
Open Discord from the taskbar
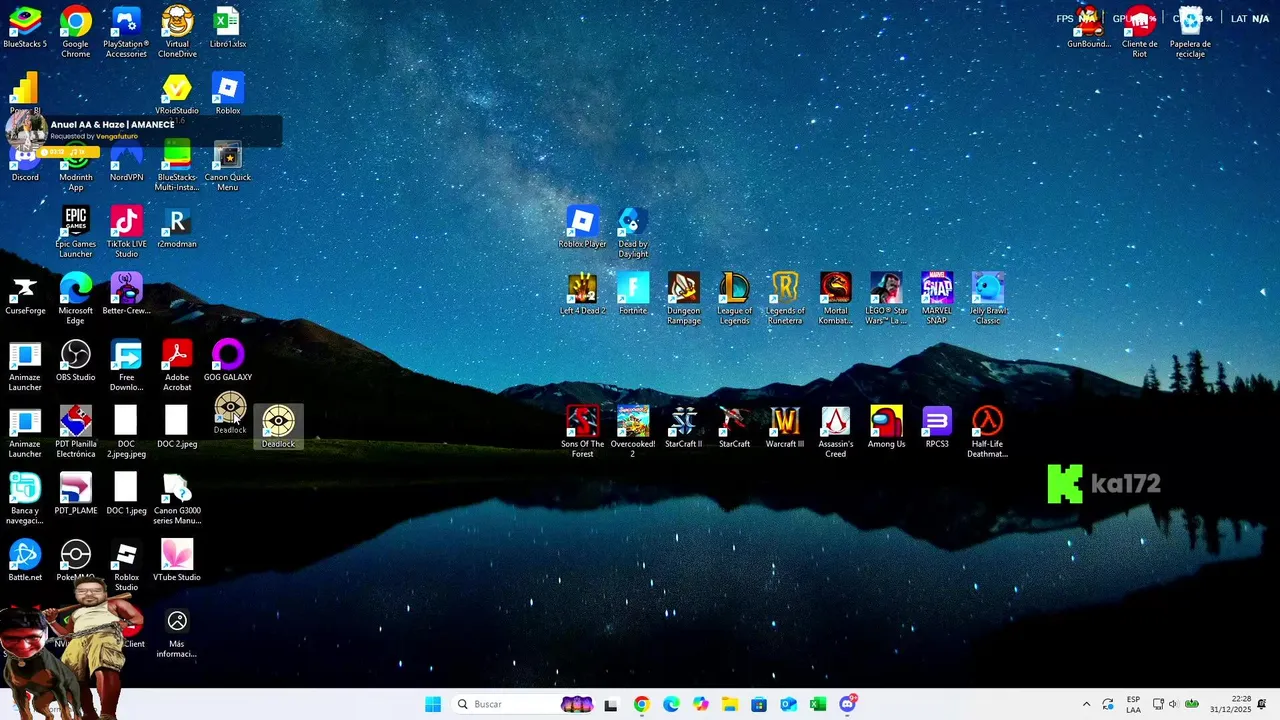pyautogui.click(x=848, y=704)
